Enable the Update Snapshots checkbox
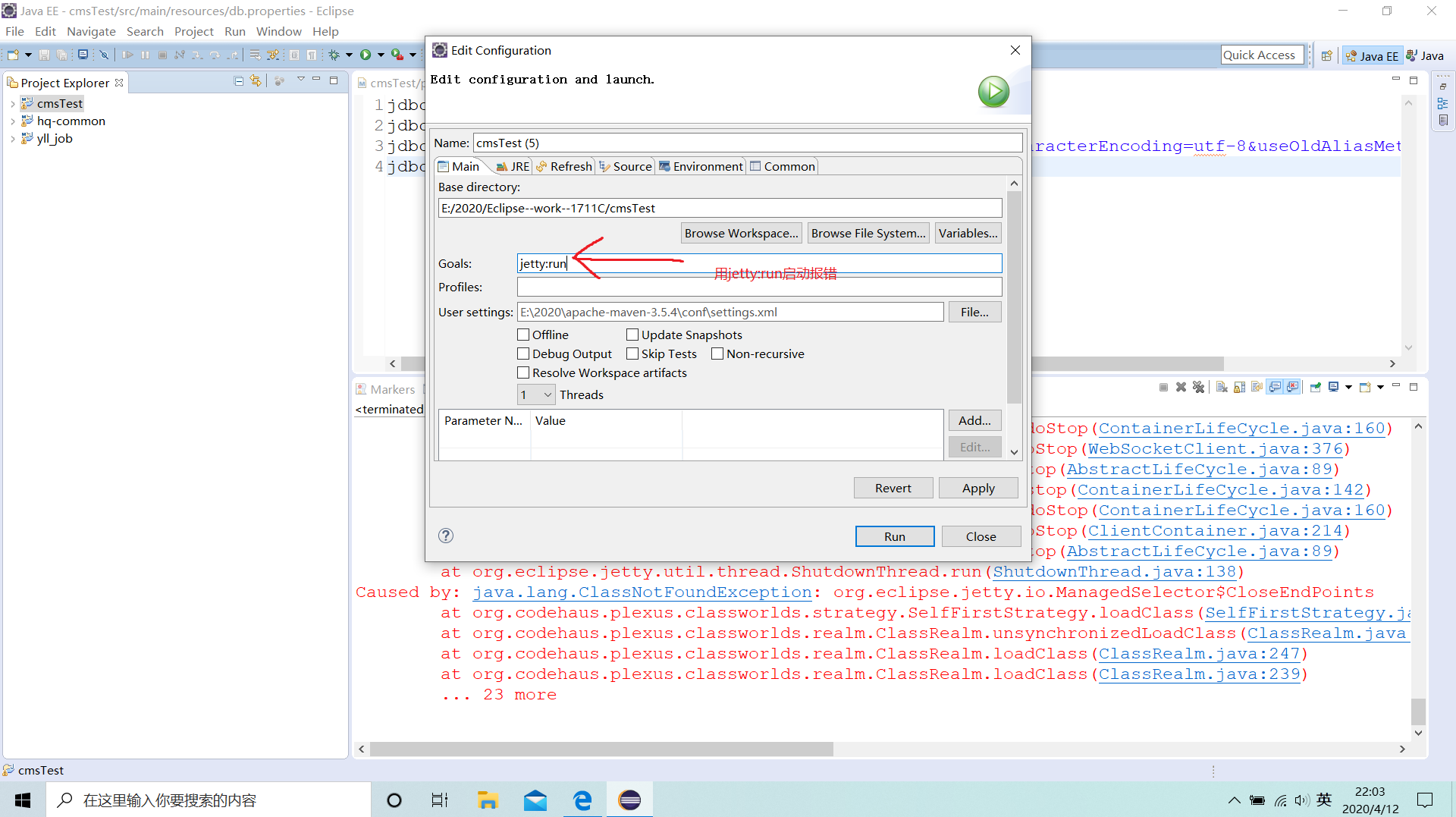This screenshot has height=817, width=1456. [x=632, y=335]
